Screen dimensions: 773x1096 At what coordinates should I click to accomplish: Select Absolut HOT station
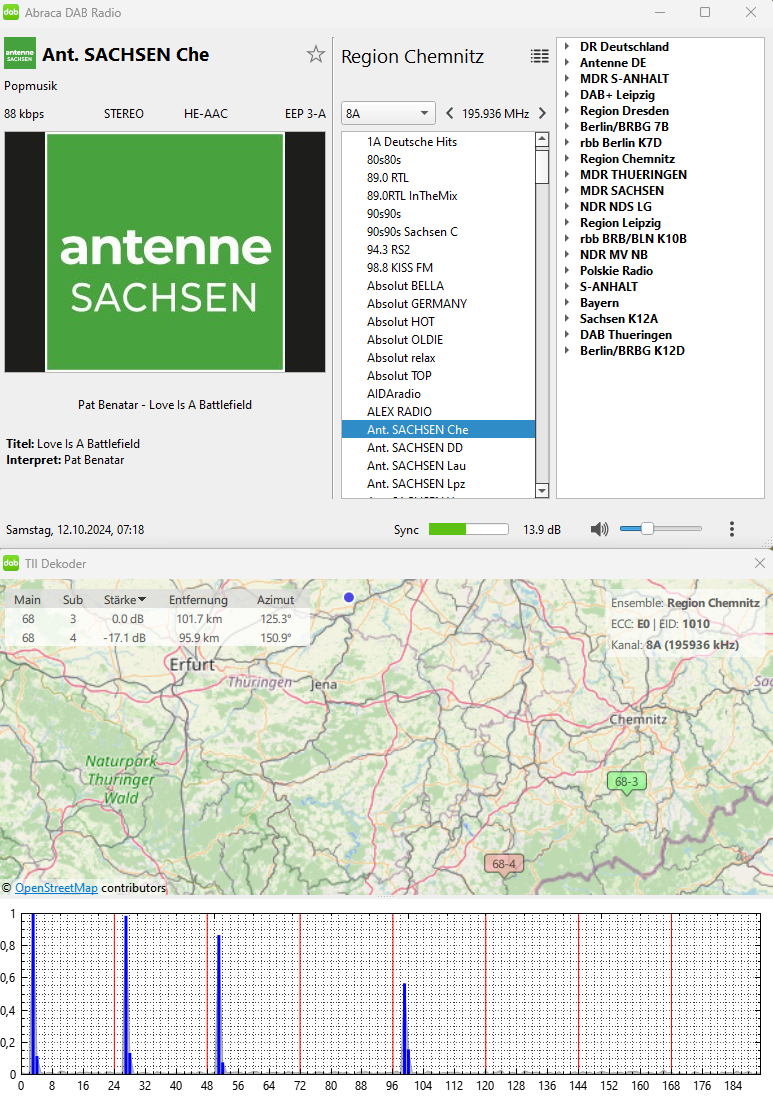click(438, 322)
